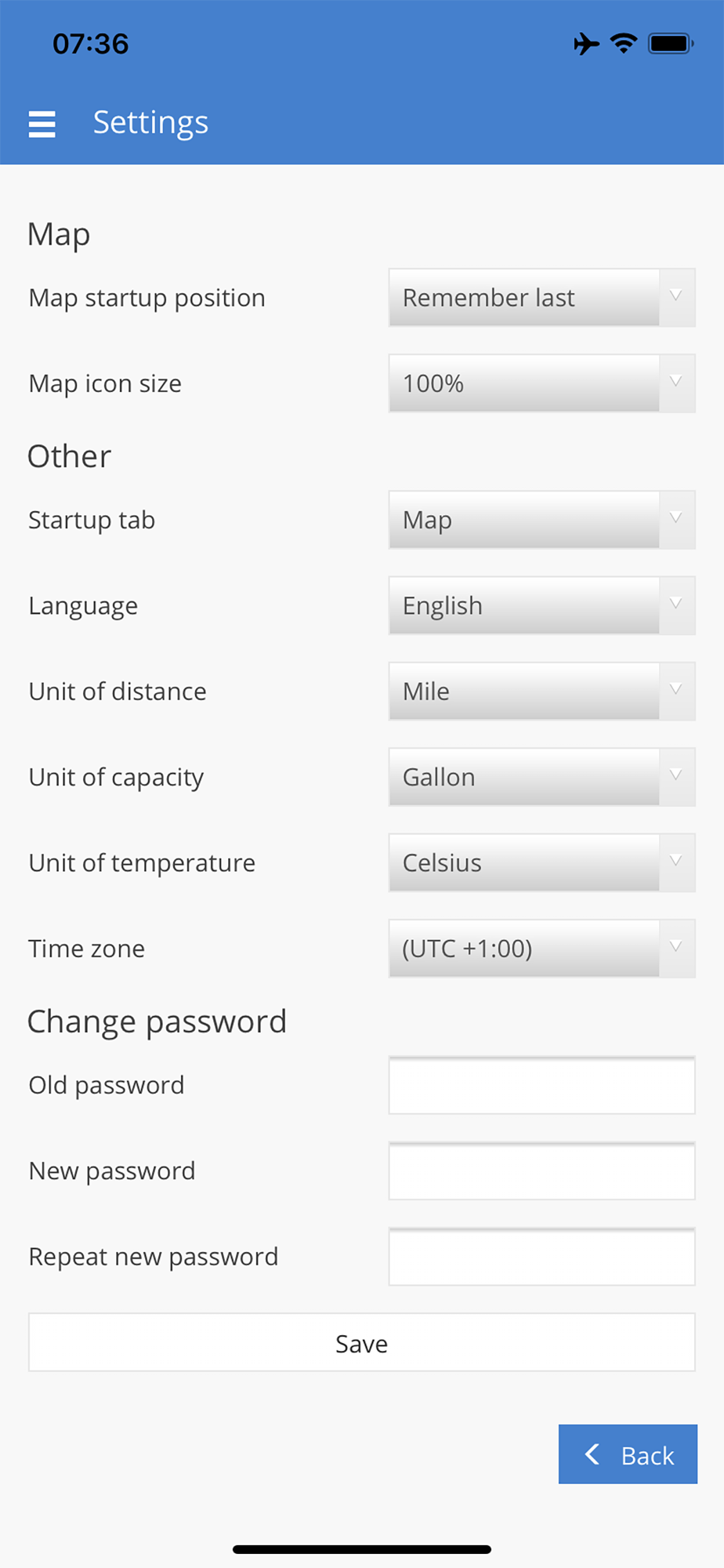The width and height of the screenshot is (724, 1568).
Task: Go back using the Back button
Action: pos(628,1454)
